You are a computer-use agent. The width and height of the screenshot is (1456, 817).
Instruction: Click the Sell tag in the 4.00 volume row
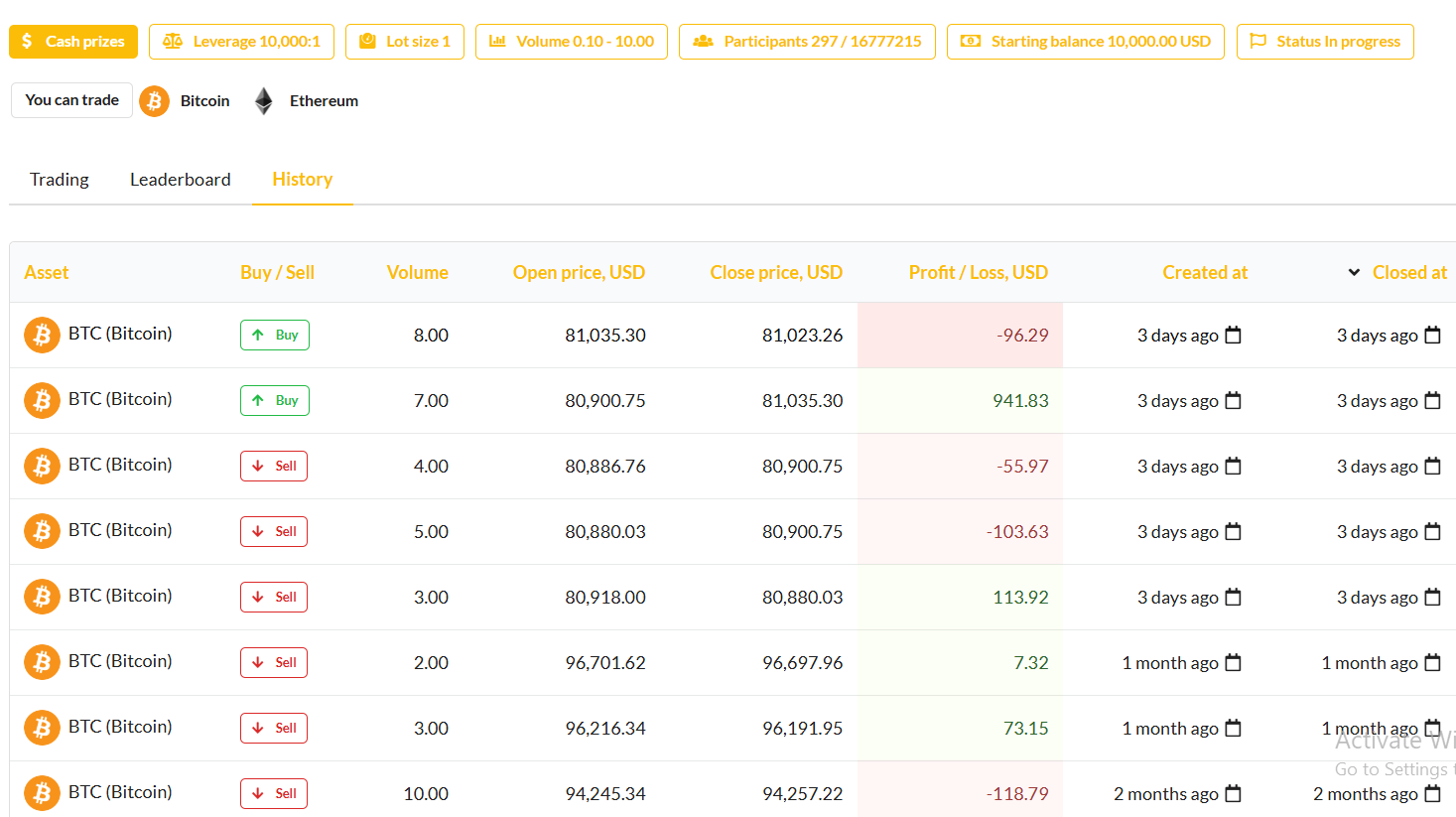pos(274,467)
